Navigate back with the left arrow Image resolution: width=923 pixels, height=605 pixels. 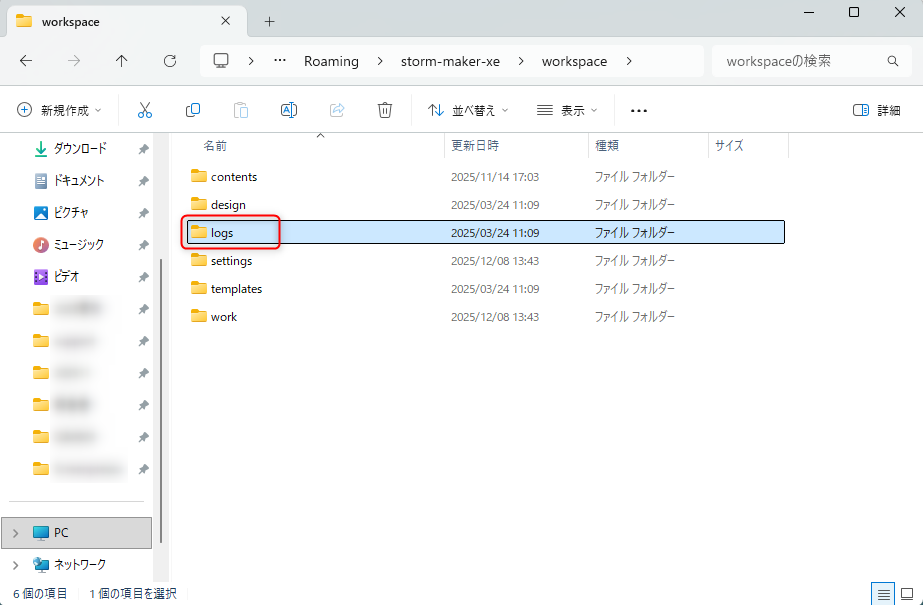26,61
